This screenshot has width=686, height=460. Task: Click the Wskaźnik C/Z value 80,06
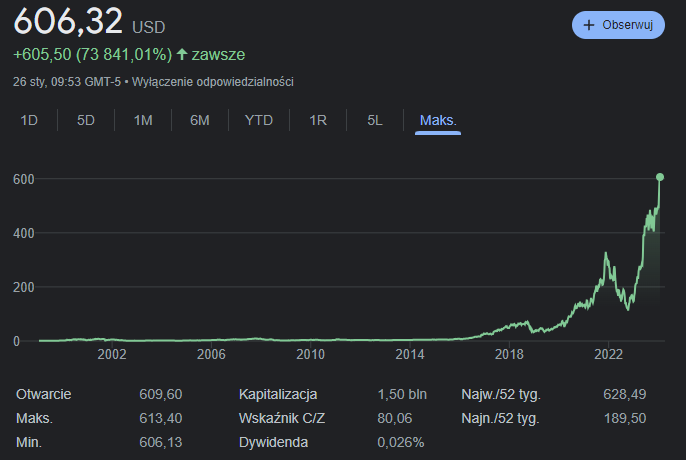395,418
